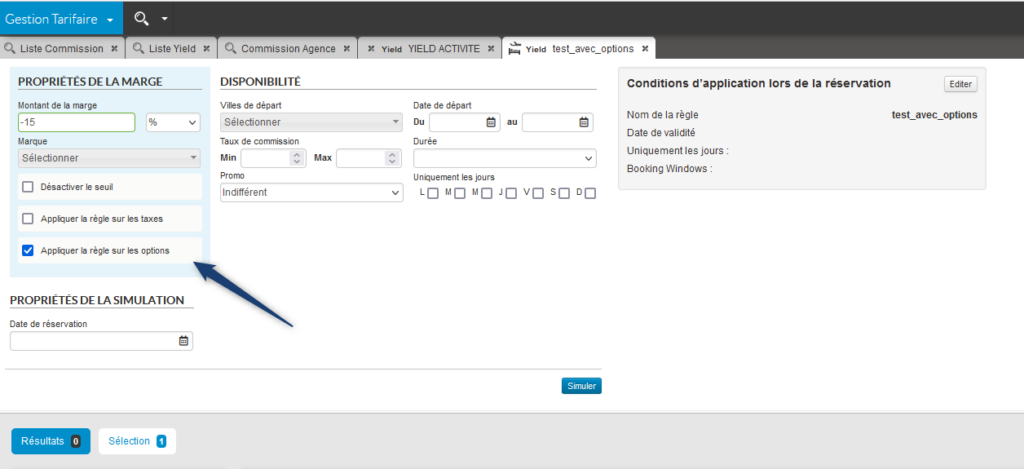Open calendar picker for departure 'au' date

(584, 123)
